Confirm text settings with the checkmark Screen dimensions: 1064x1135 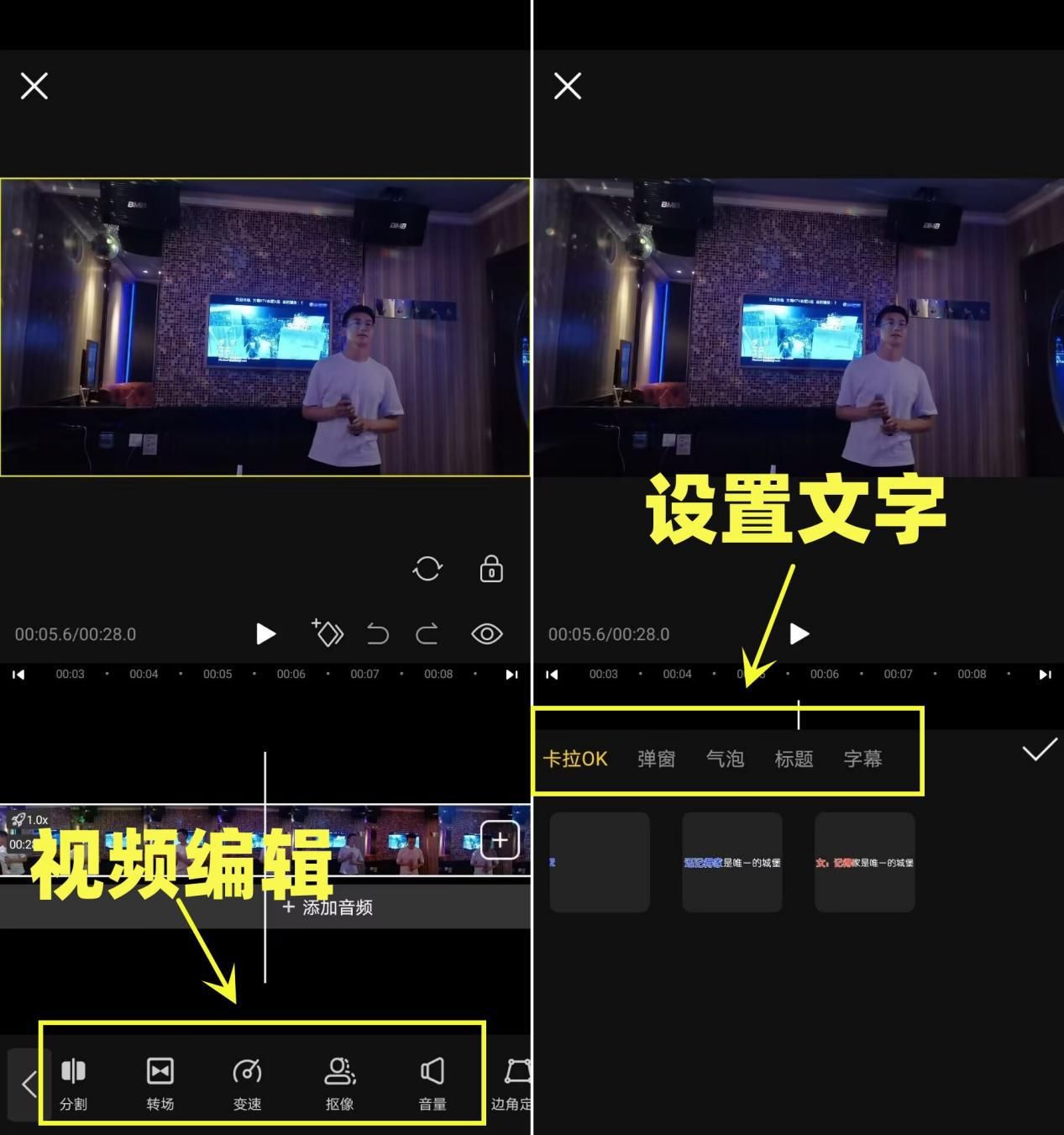pos(1039,749)
